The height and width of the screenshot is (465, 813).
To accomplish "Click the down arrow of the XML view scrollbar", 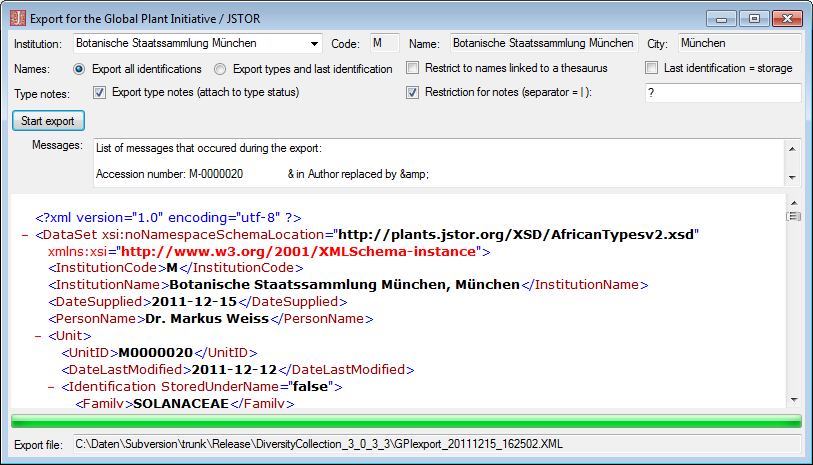I will point(794,400).
